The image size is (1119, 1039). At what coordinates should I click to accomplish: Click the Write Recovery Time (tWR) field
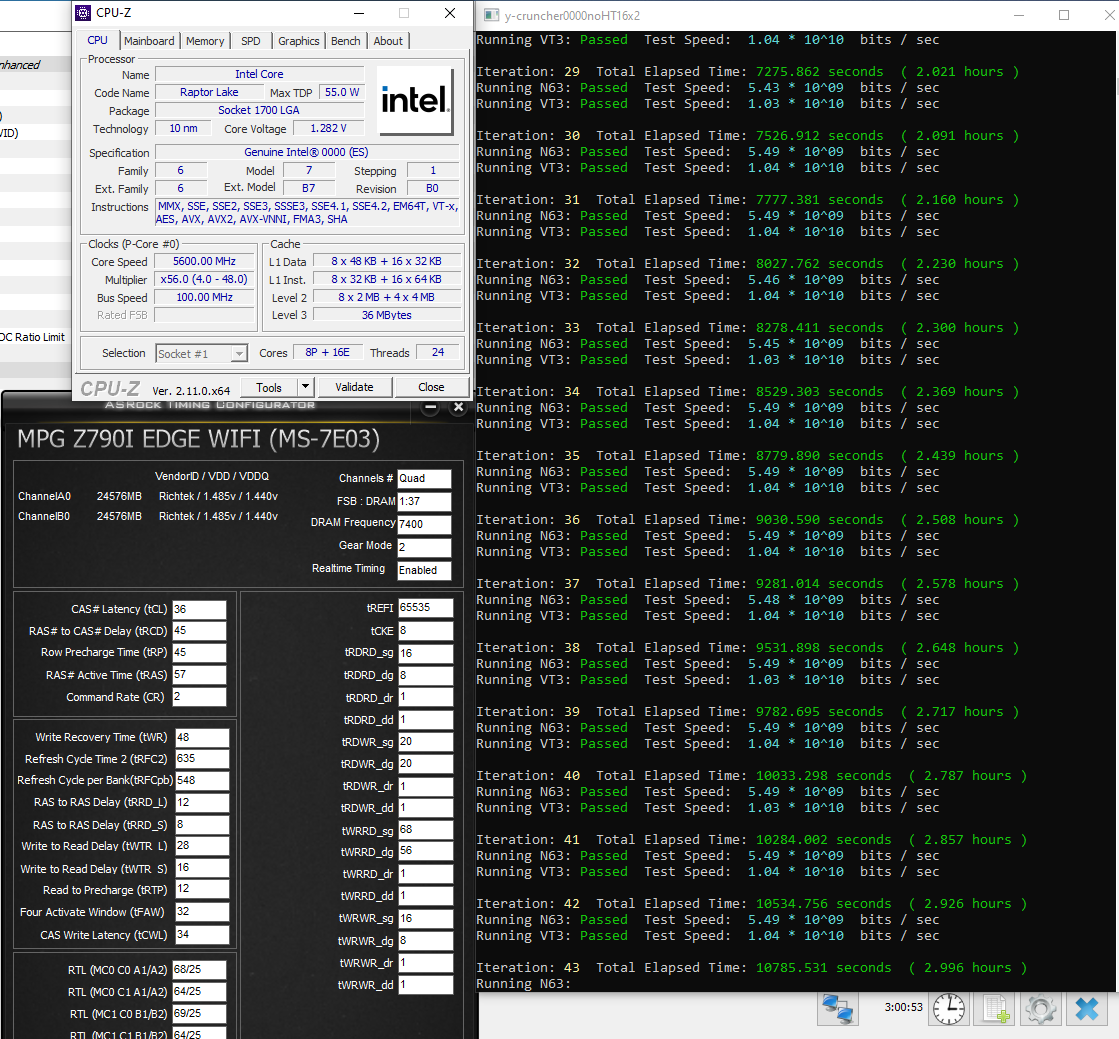(x=202, y=738)
